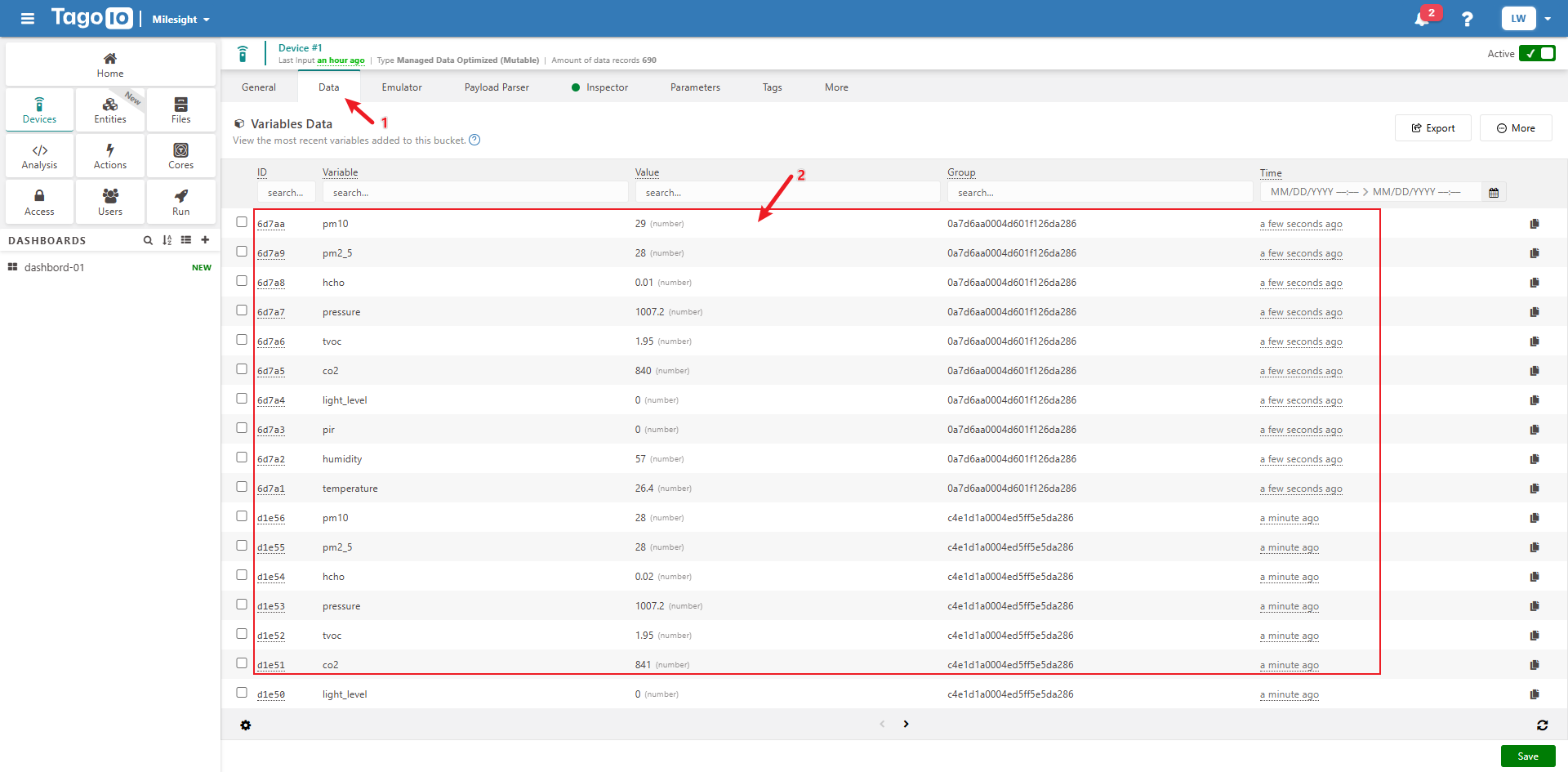Open the help question mark
The height and width of the screenshot is (772, 1568).
[x=1467, y=19]
